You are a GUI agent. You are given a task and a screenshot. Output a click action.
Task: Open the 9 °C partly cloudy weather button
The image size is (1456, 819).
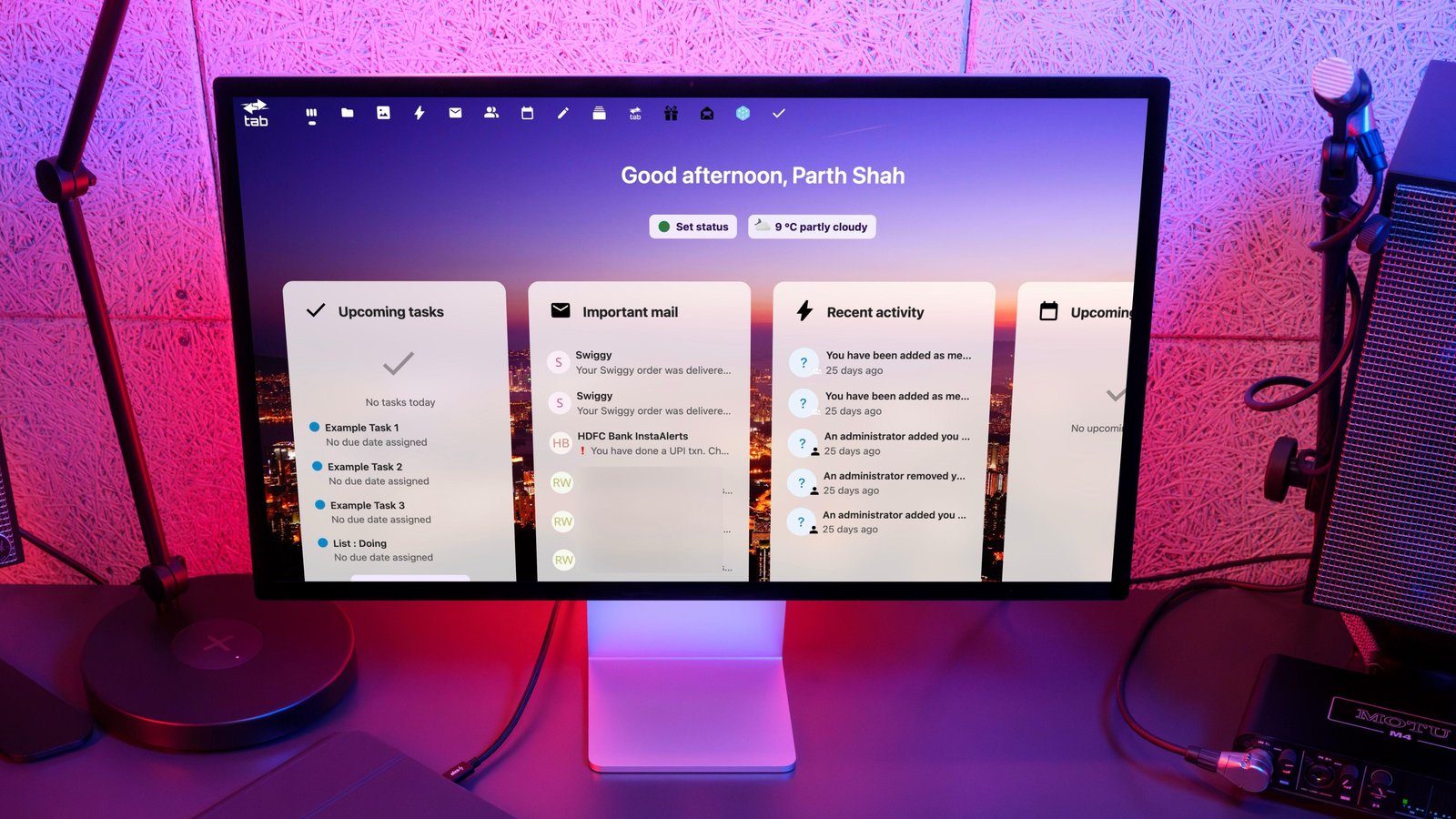point(812,227)
